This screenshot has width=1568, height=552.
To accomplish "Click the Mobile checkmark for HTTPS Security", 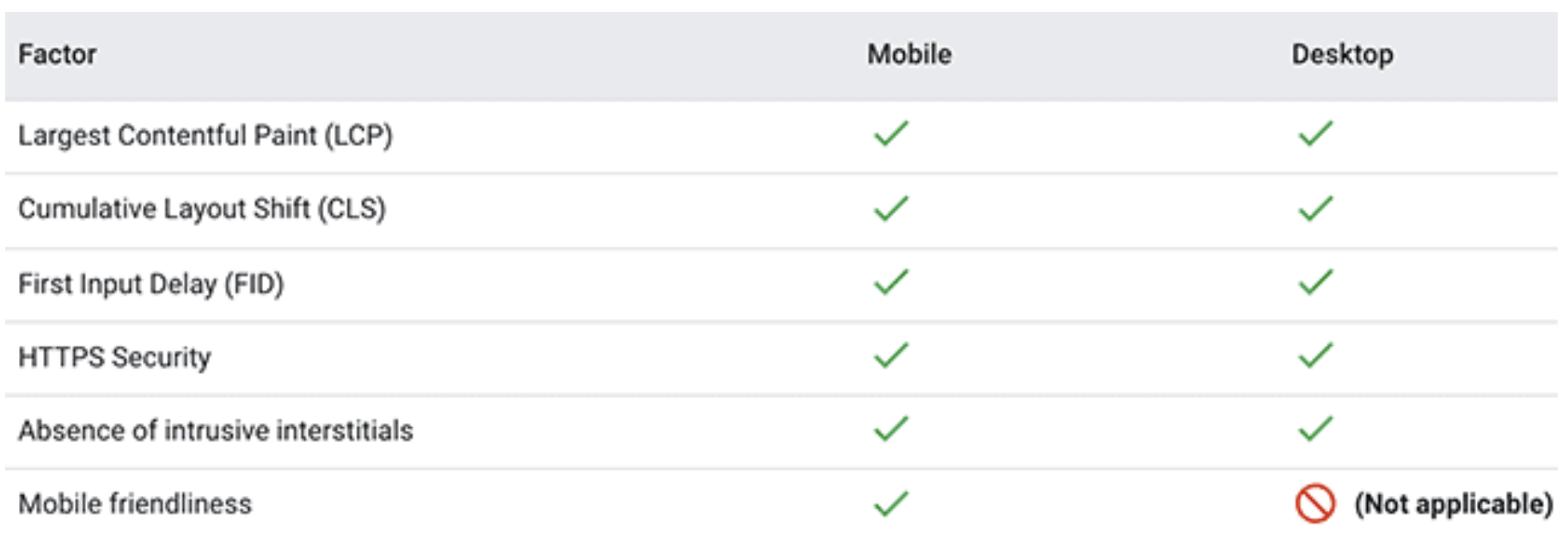I will click(891, 355).
